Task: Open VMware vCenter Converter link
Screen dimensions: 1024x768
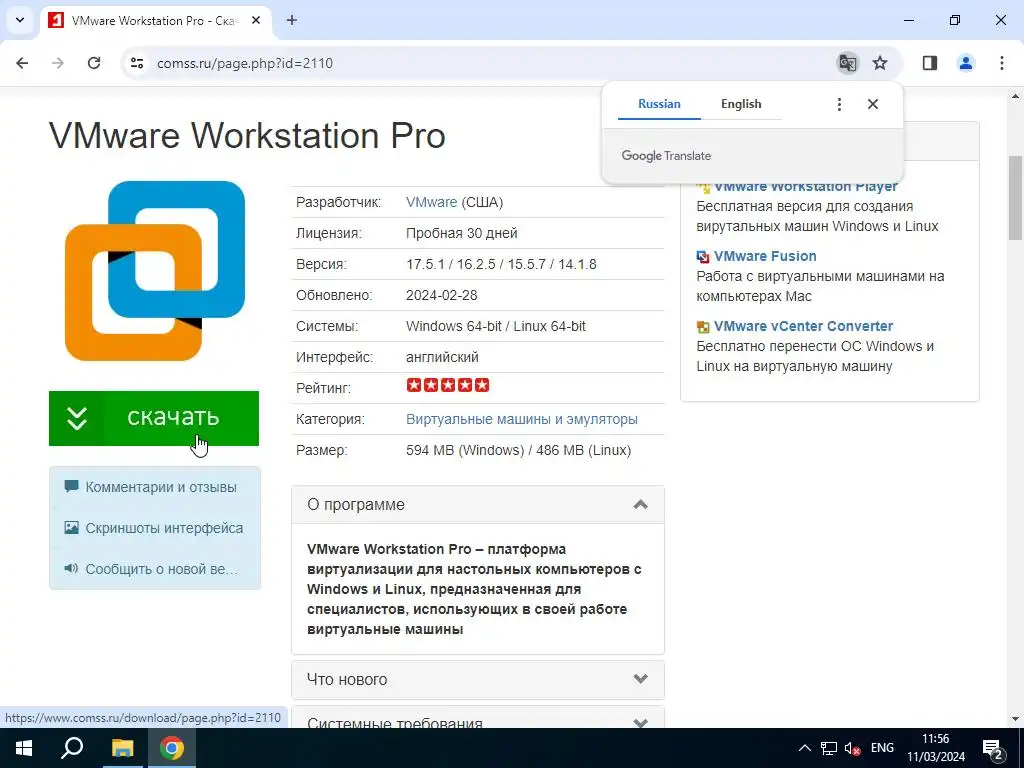Action: tap(803, 326)
